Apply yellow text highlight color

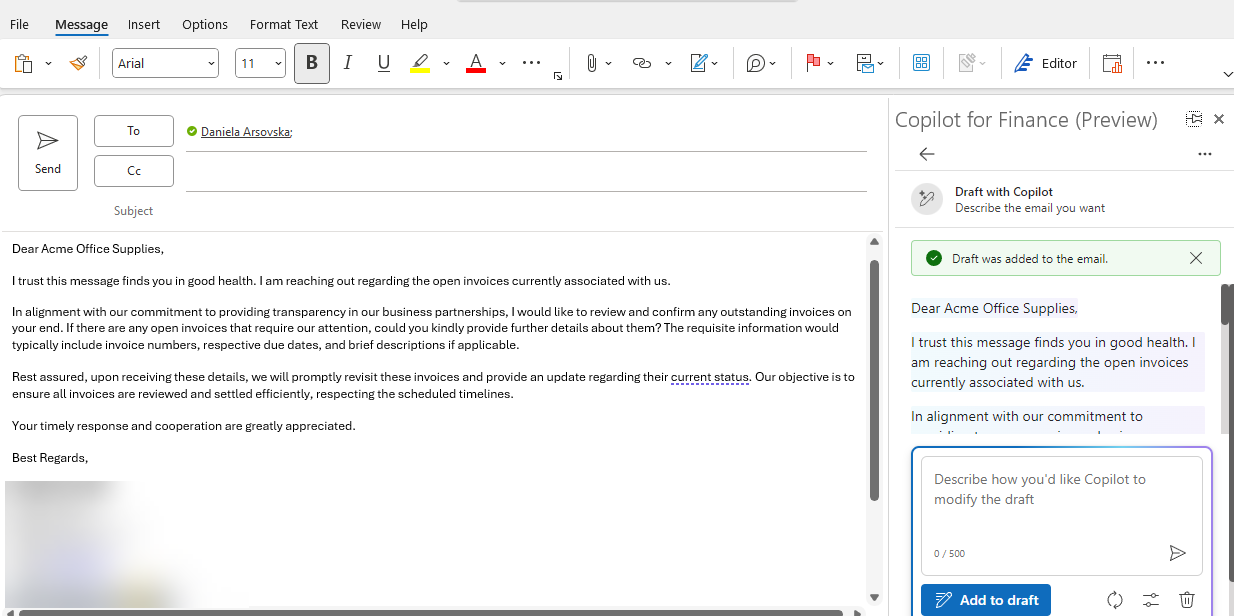coord(420,63)
